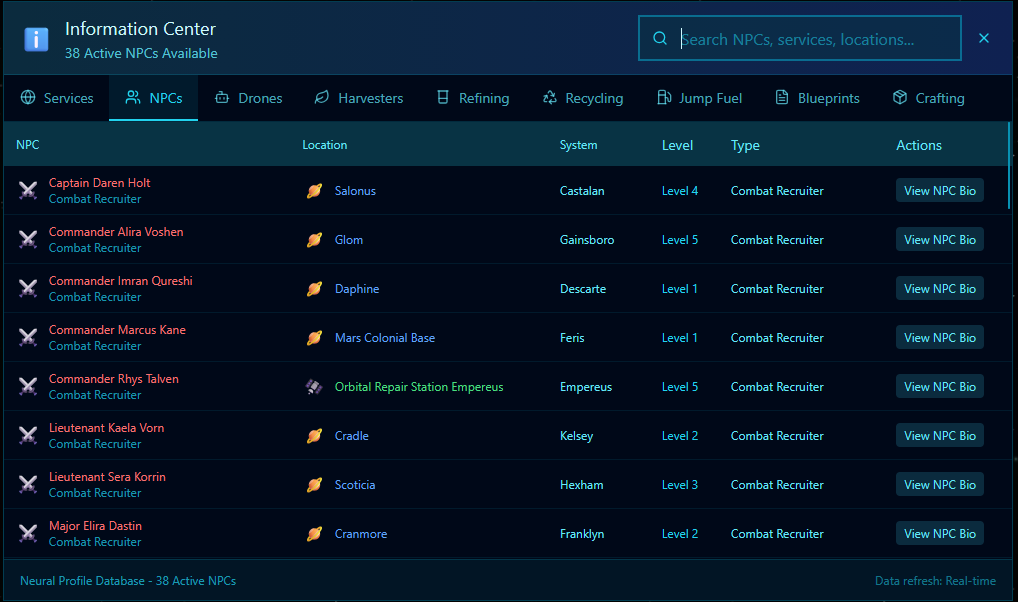Click crossed swords icon beside Lieutenant Kaela Vorn
This screenshot has height=602, width=1018.
(x=28, y=436)
